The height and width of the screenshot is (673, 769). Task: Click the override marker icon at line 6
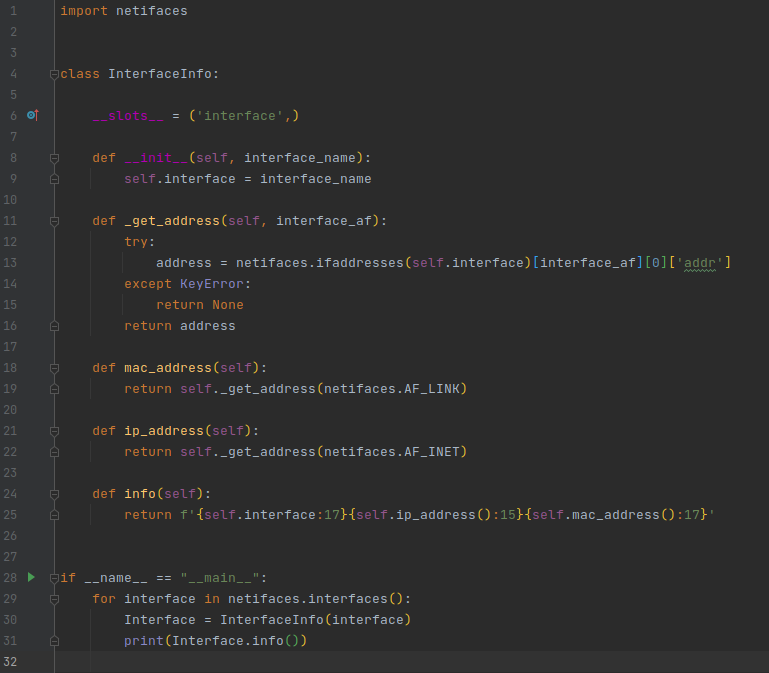tap(33, 115)
